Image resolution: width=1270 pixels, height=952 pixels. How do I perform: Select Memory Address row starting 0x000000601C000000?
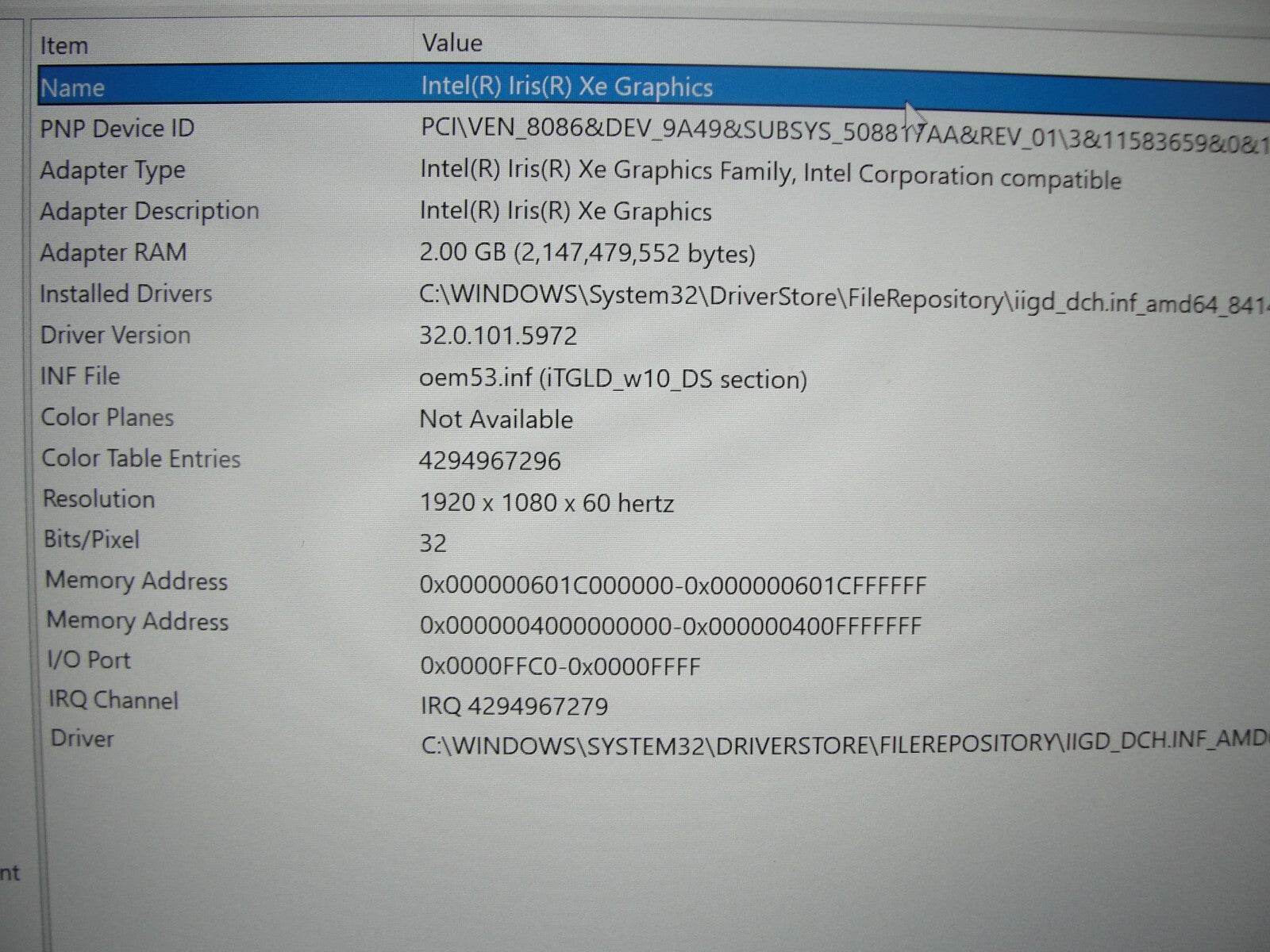(137, 581)
